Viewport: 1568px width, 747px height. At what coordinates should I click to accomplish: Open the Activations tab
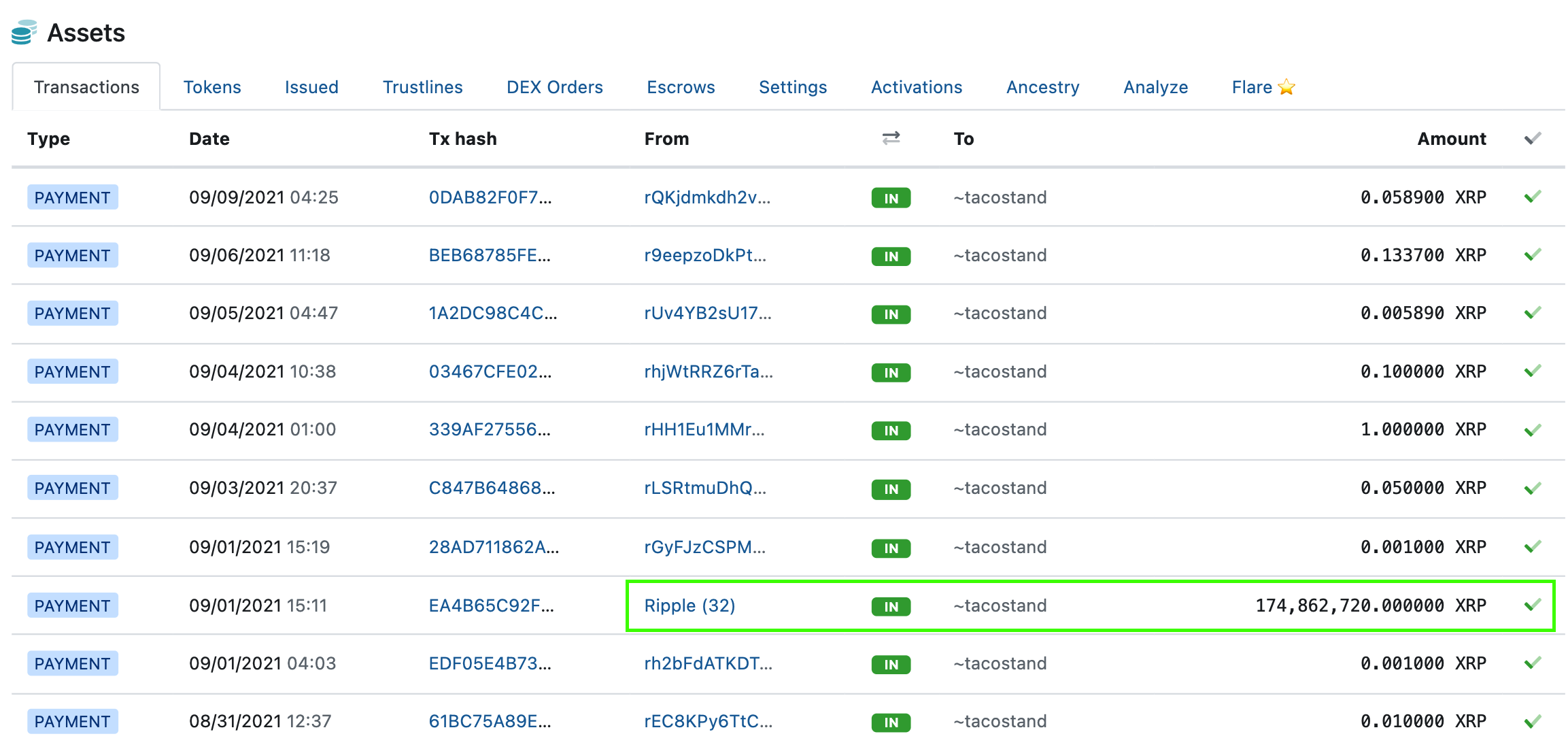pos(917,87)
